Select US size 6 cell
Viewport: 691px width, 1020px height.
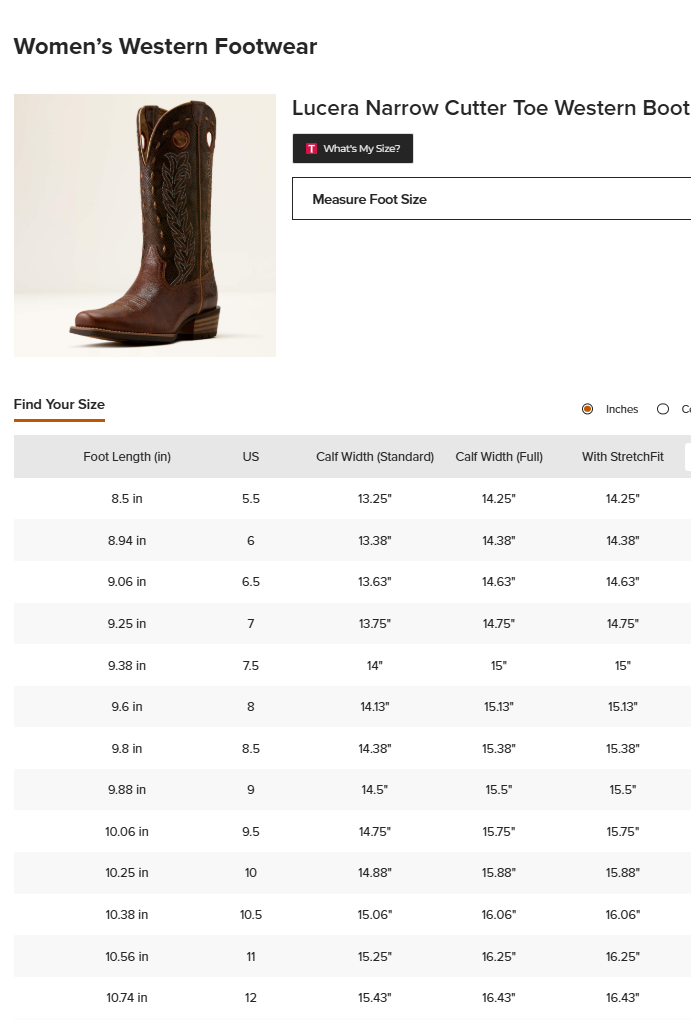tap(251, 541)
